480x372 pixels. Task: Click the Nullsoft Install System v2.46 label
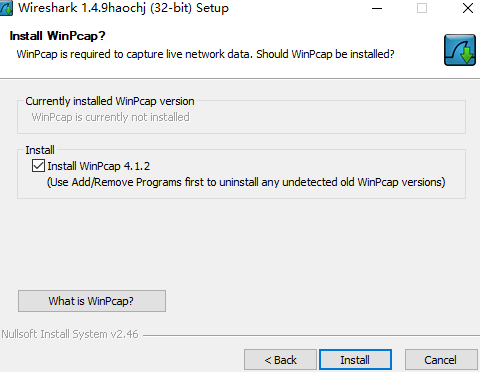pyautogui.click(x=70, y=334)
